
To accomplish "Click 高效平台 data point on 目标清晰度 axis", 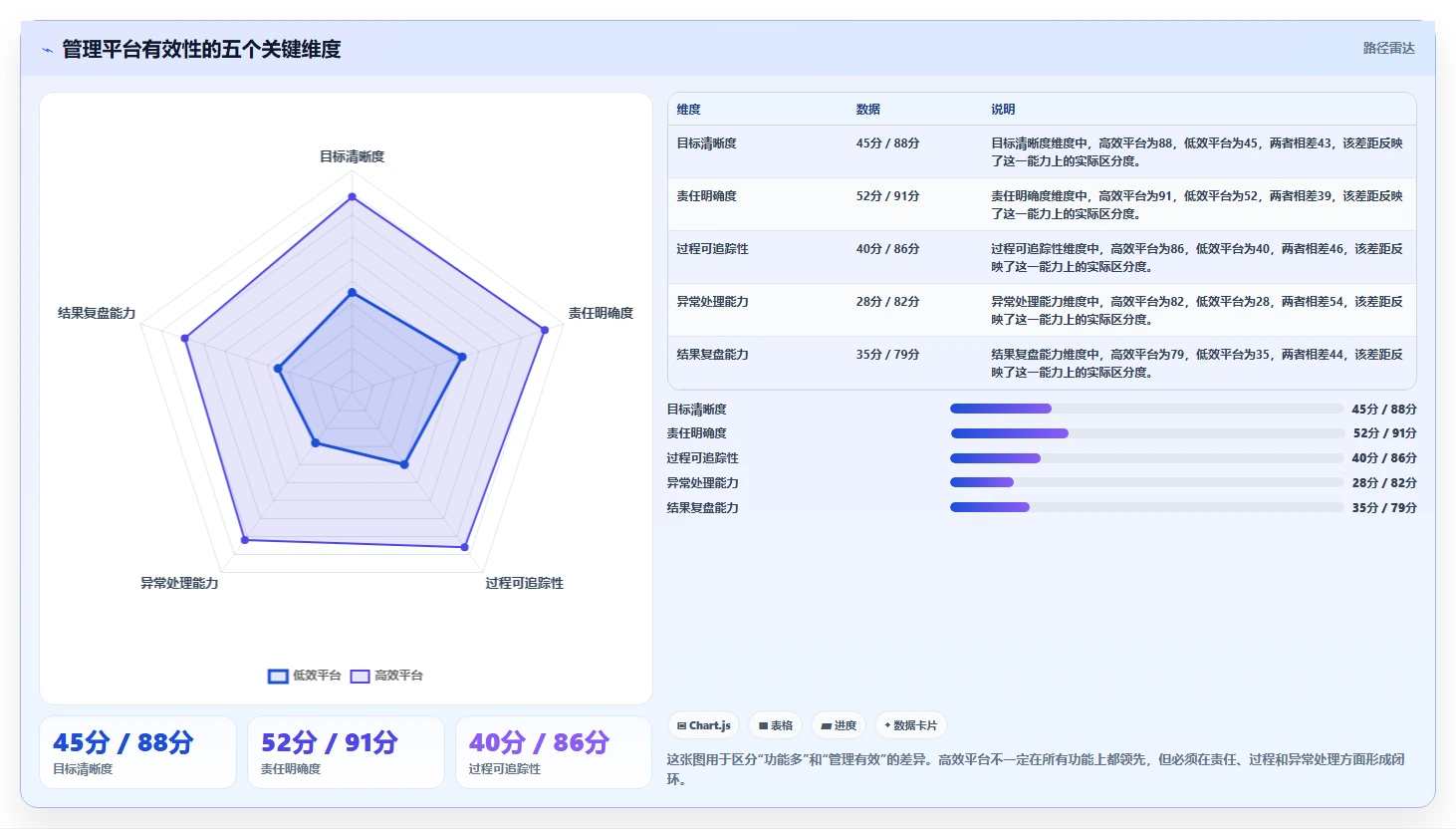I will (352, 197).
